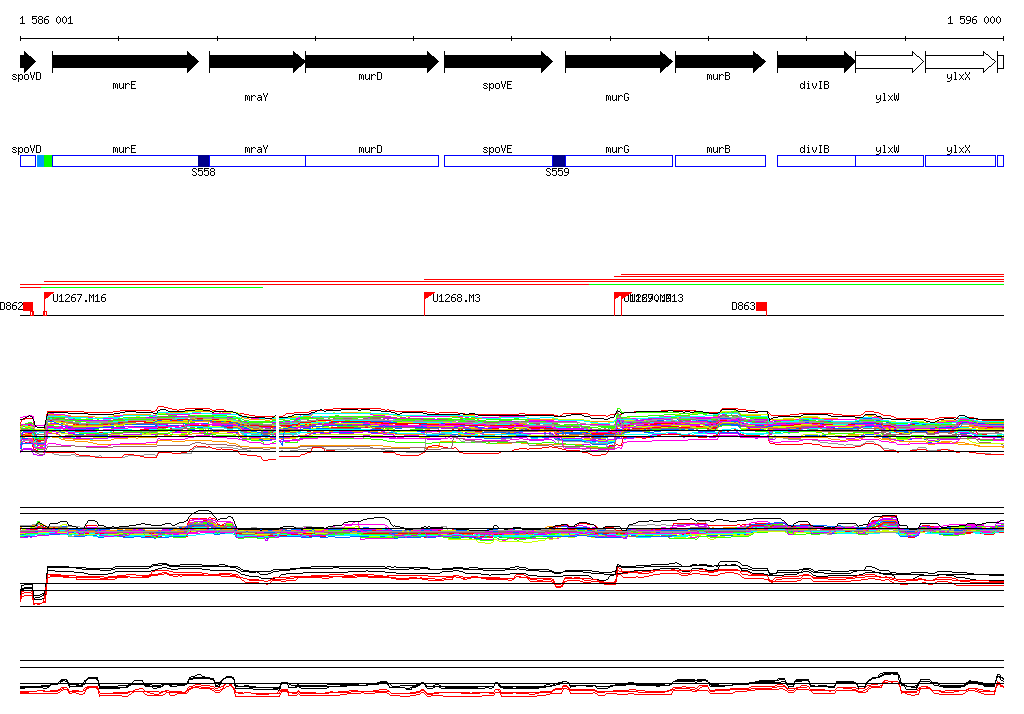Select the small black spoVD arrowhead
Screen dimensions: 1024x714
(x=28, y=62)
